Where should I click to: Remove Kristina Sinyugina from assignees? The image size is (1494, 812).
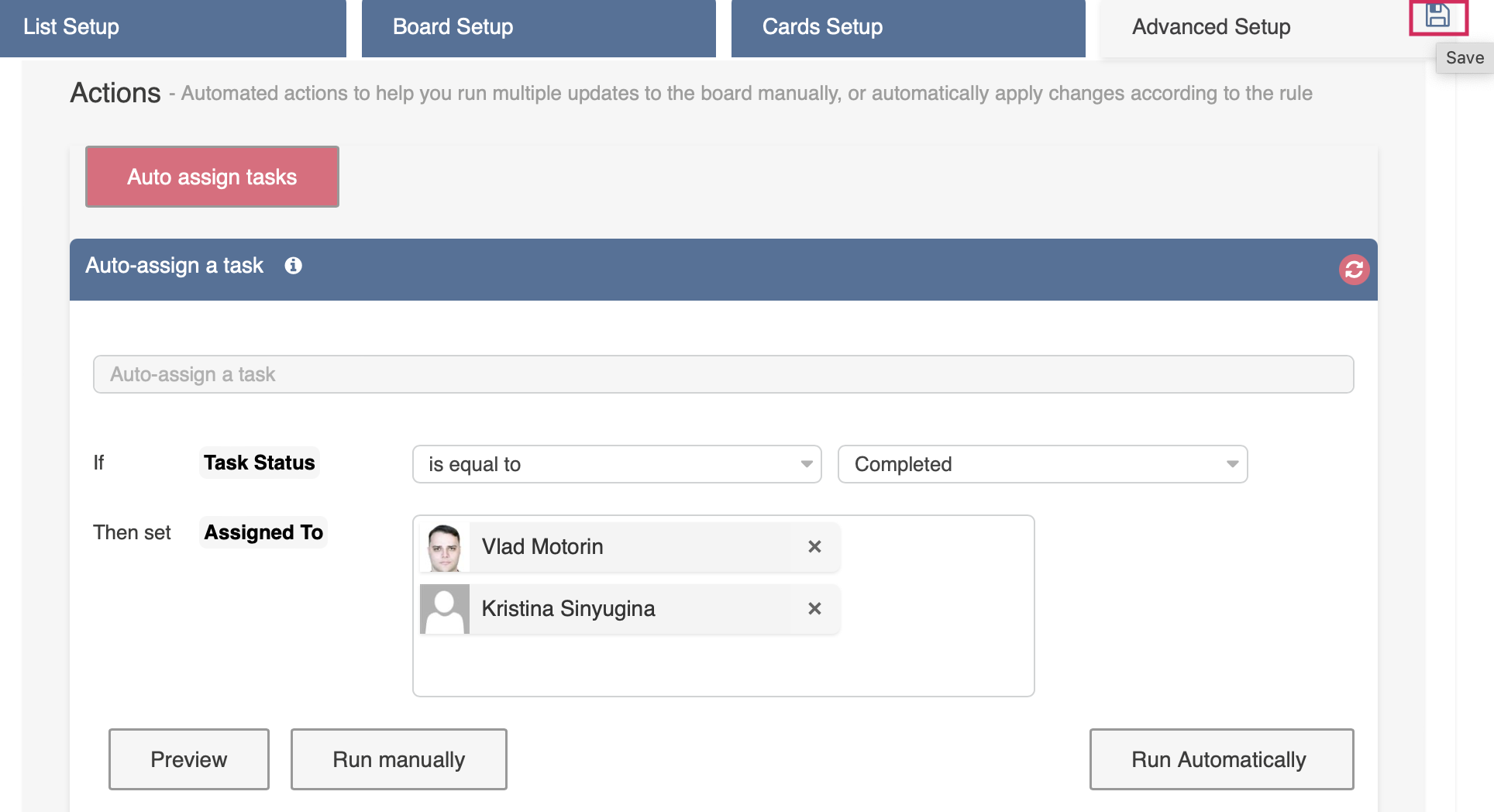click(x=814, y=609)
